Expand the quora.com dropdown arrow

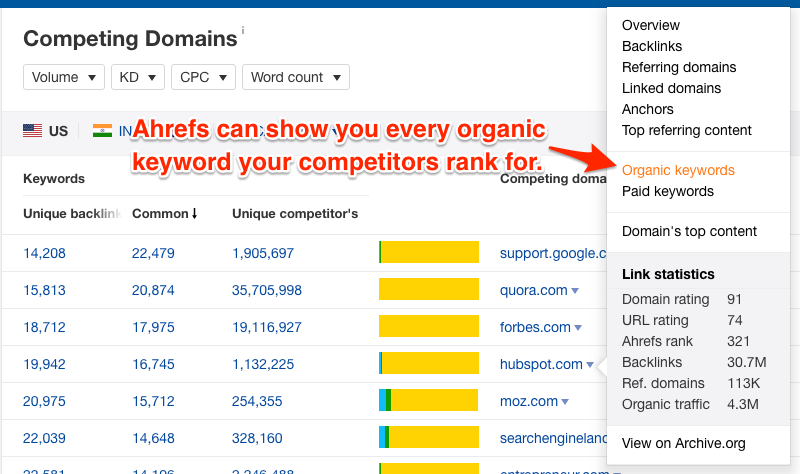point(575,291)
